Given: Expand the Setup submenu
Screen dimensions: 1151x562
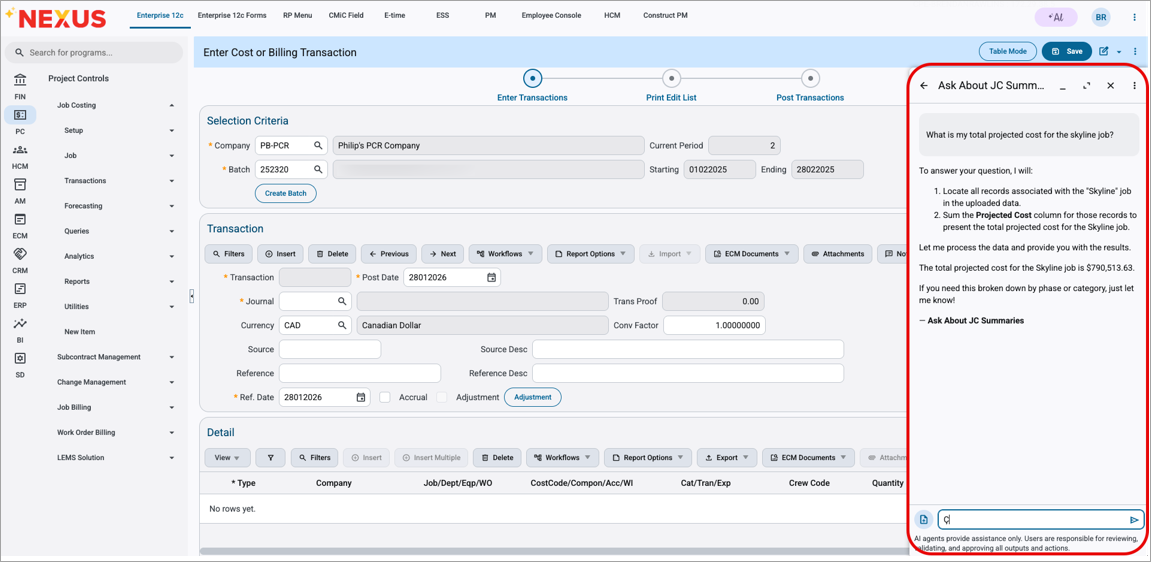Looking at the screenshot, I should coord(172,131).
